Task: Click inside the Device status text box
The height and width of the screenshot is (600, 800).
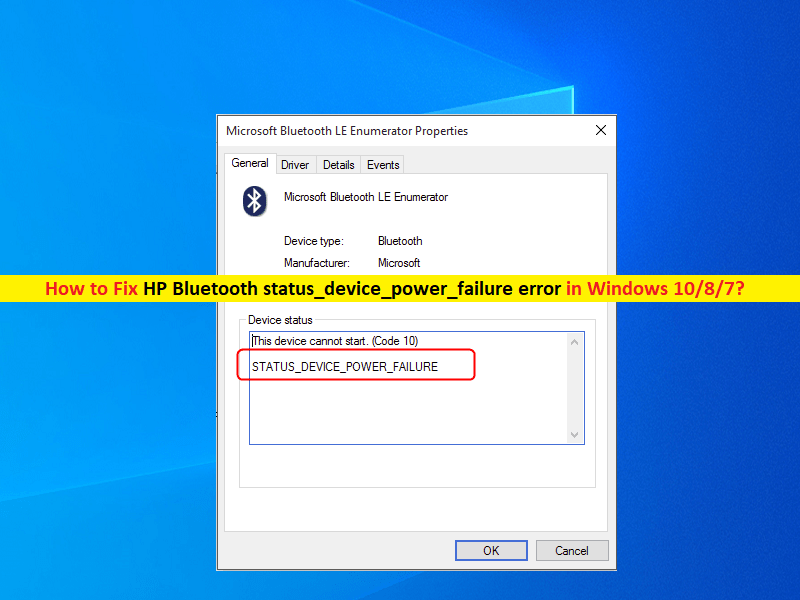Action: pos(416,388)
